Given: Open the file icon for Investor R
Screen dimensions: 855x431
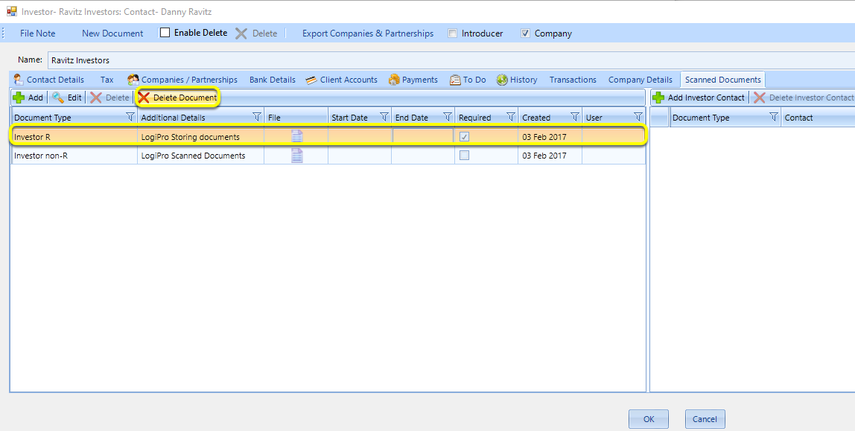Looking at the screenshot, I should click(x=297, y=136).
